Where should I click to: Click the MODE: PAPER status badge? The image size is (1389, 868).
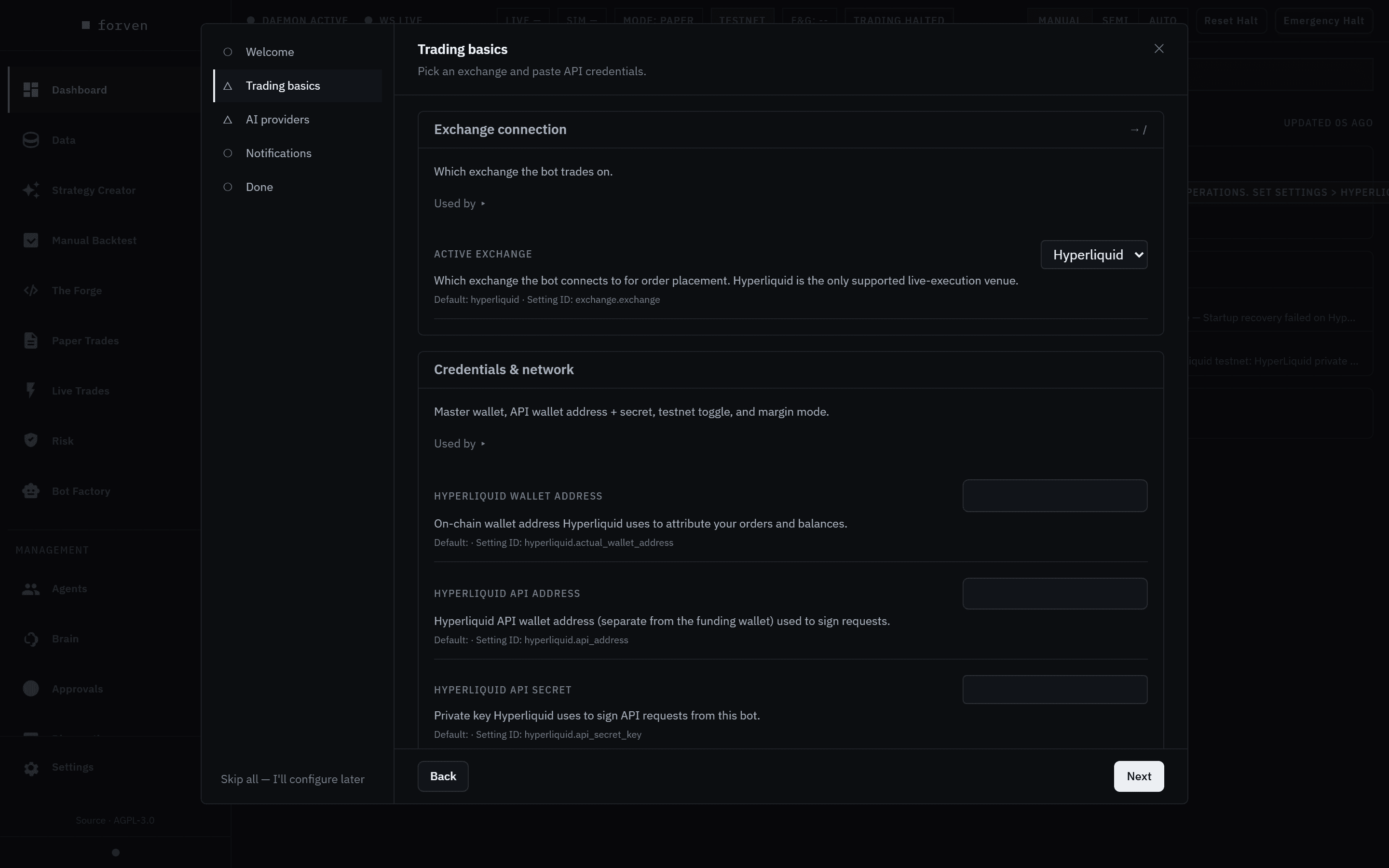coord(658,21)
